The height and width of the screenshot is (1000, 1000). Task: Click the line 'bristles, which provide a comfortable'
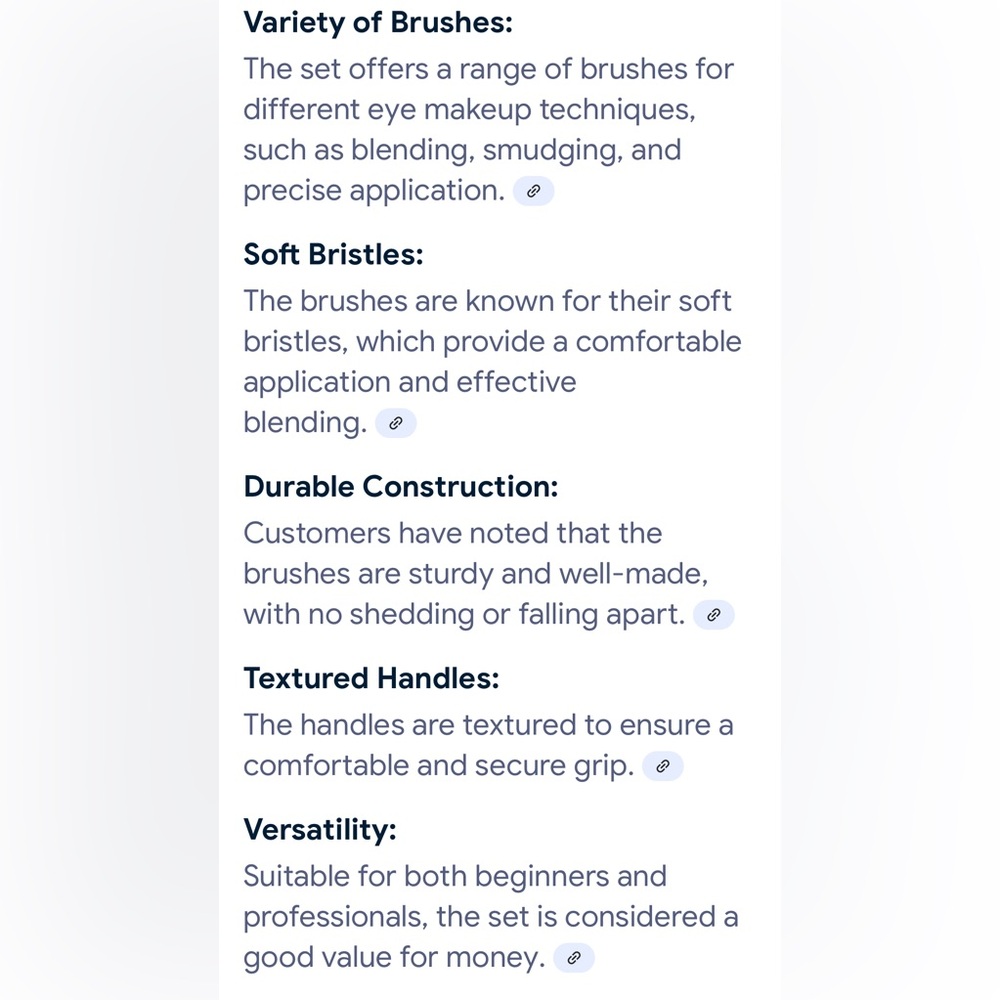click(x=492, y=342)
